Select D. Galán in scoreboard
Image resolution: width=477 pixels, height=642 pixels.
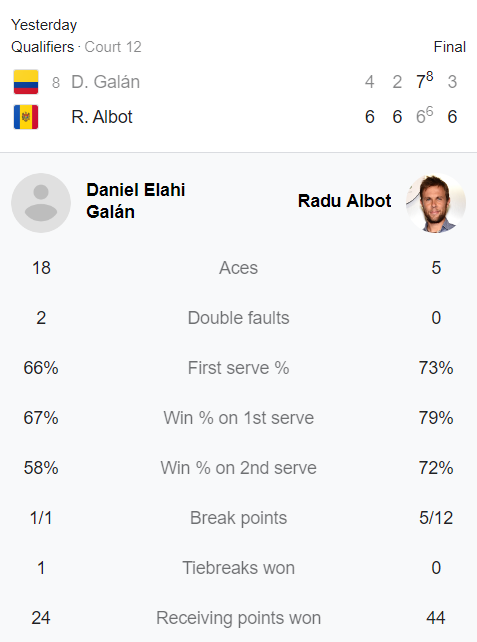[x=105, y=82]
